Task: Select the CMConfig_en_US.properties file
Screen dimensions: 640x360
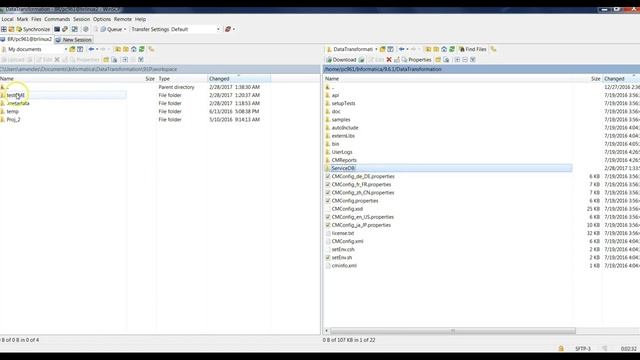Action: pyautogui.click(x=362, y=217)
